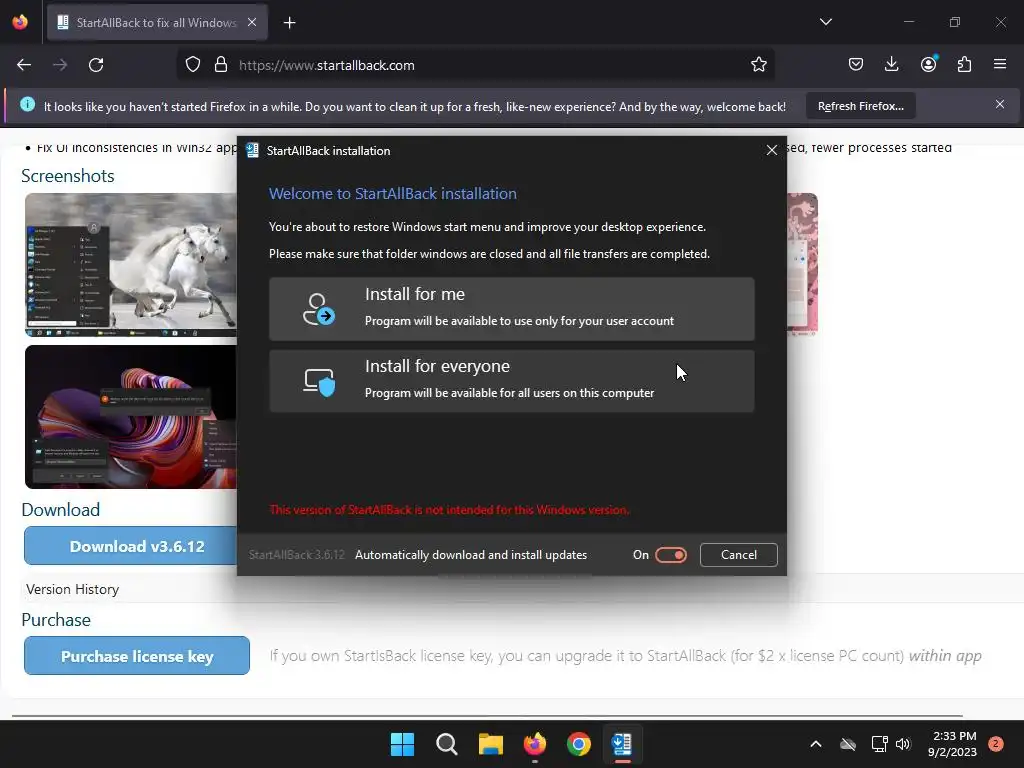1024x768 pixels.
Task: Close the StartAllBack tab
Action: coord(252,22)
